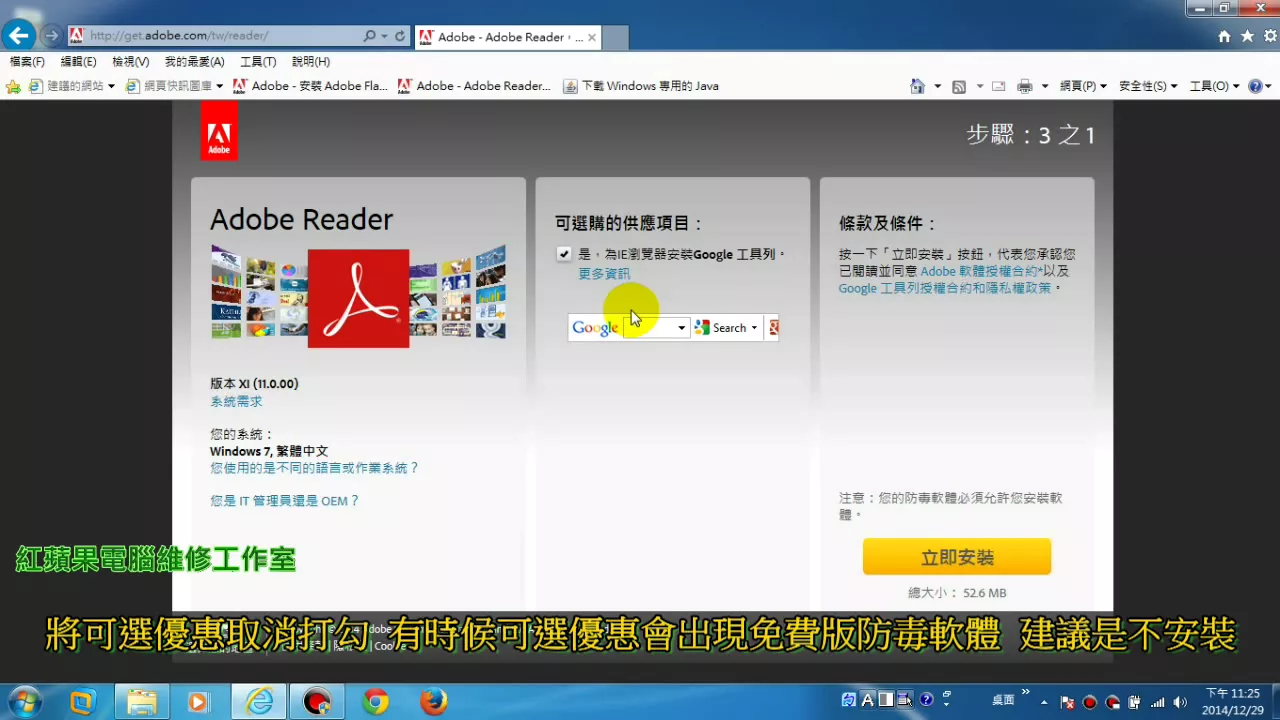Open Windows Explorer from taskbar

click(141, 702)
